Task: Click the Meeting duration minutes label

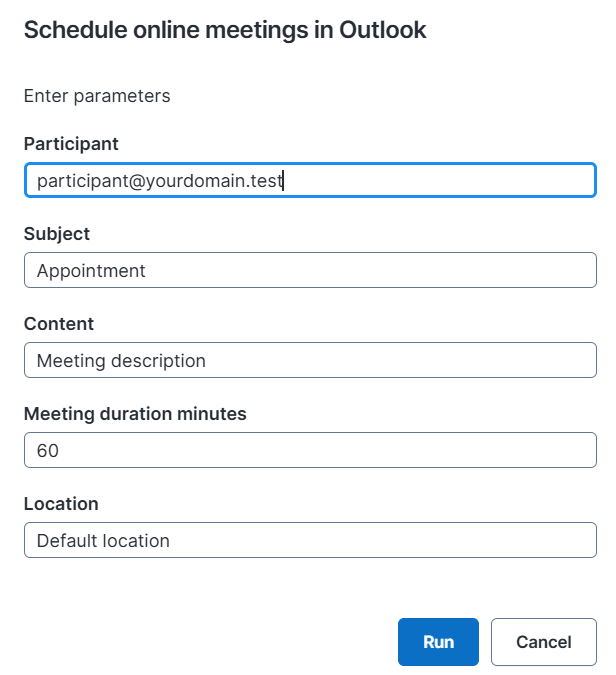Action: [135, 414]
